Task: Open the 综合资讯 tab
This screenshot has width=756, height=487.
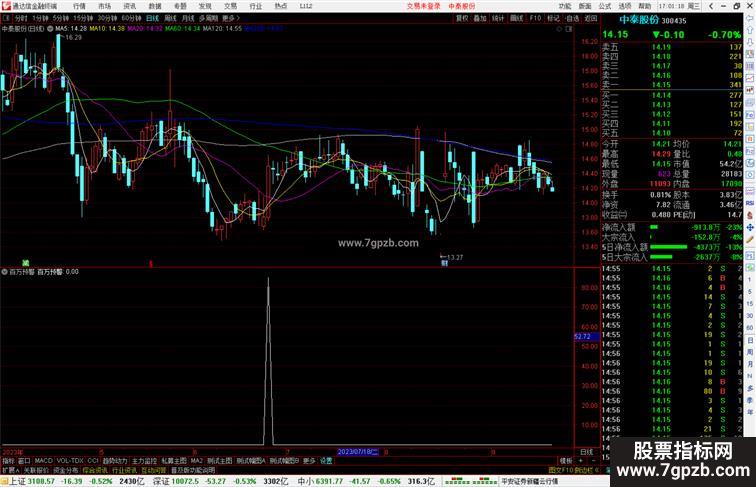Action: (x=95, y=470)
